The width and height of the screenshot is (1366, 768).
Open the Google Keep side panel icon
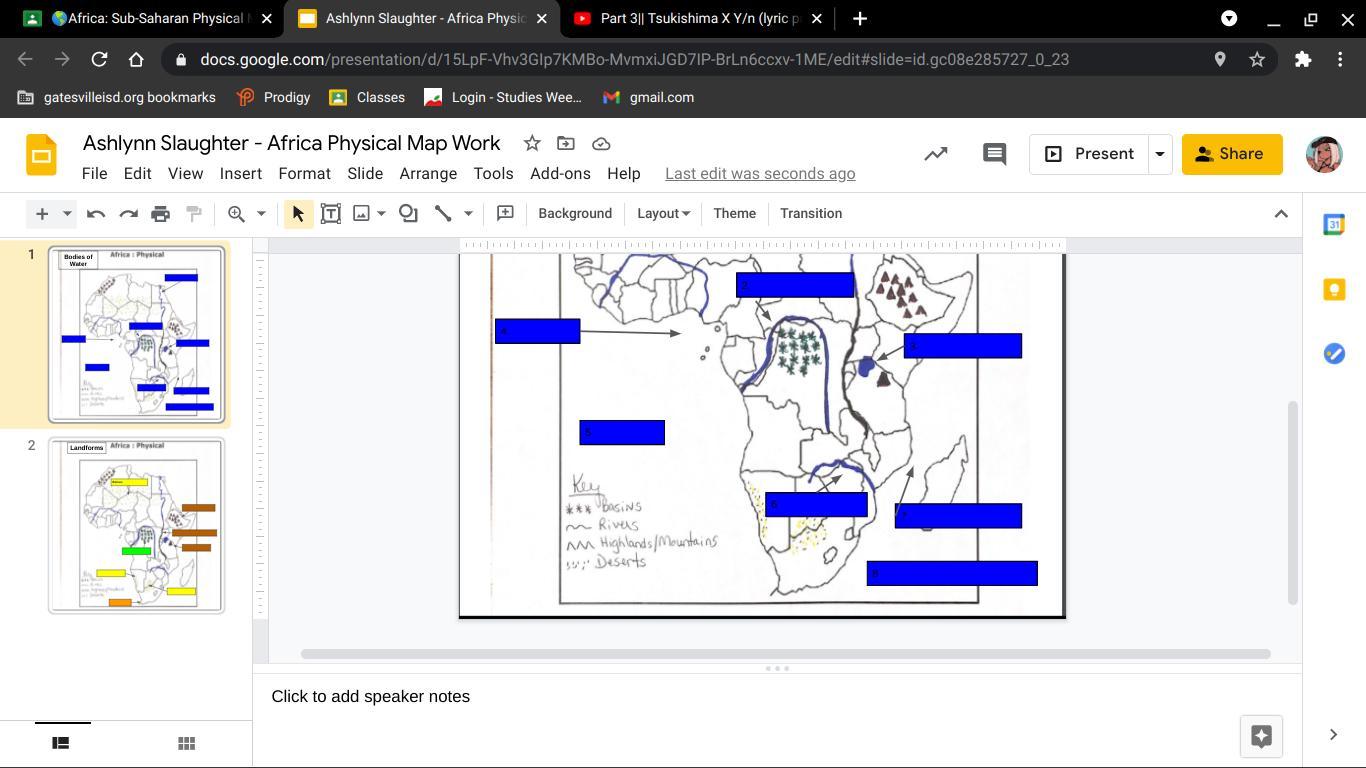point(1334,289)
